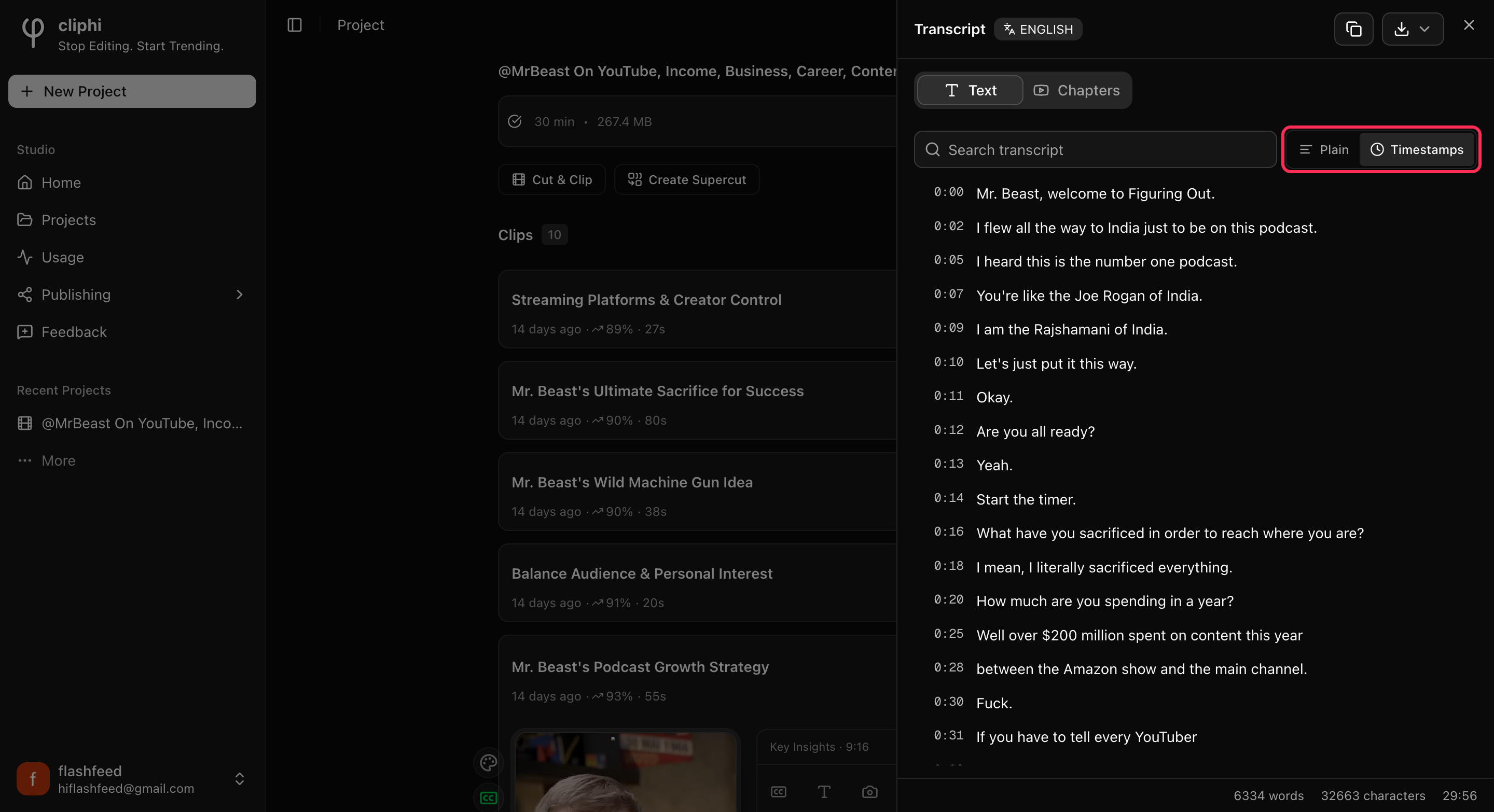Open Projects in the sidebar
Screen dimensions: 1494x812
[x=132, y=220]
